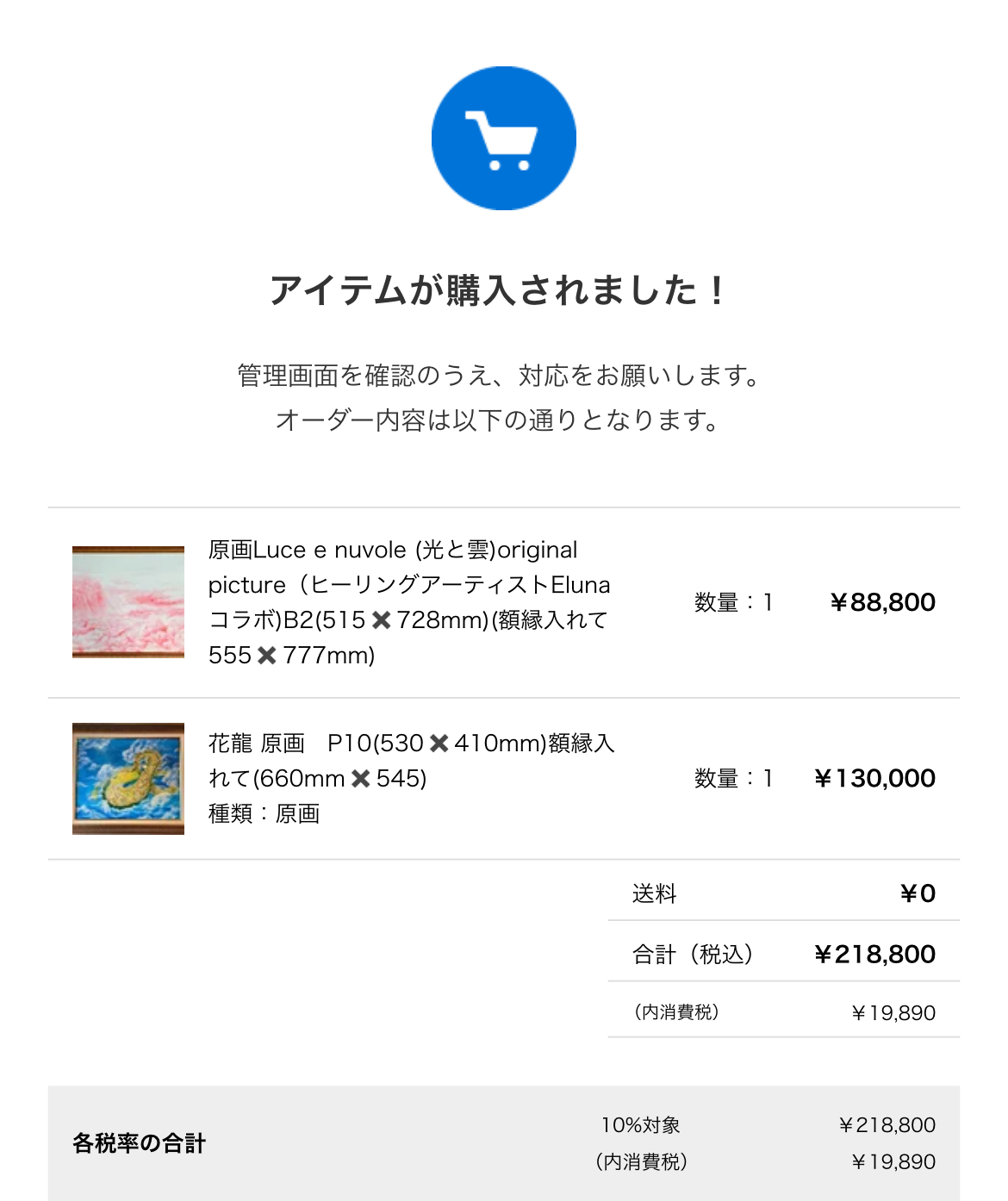
Task: Open the blue dragon painting thumbnail
Action: click(x=128, y=778)
